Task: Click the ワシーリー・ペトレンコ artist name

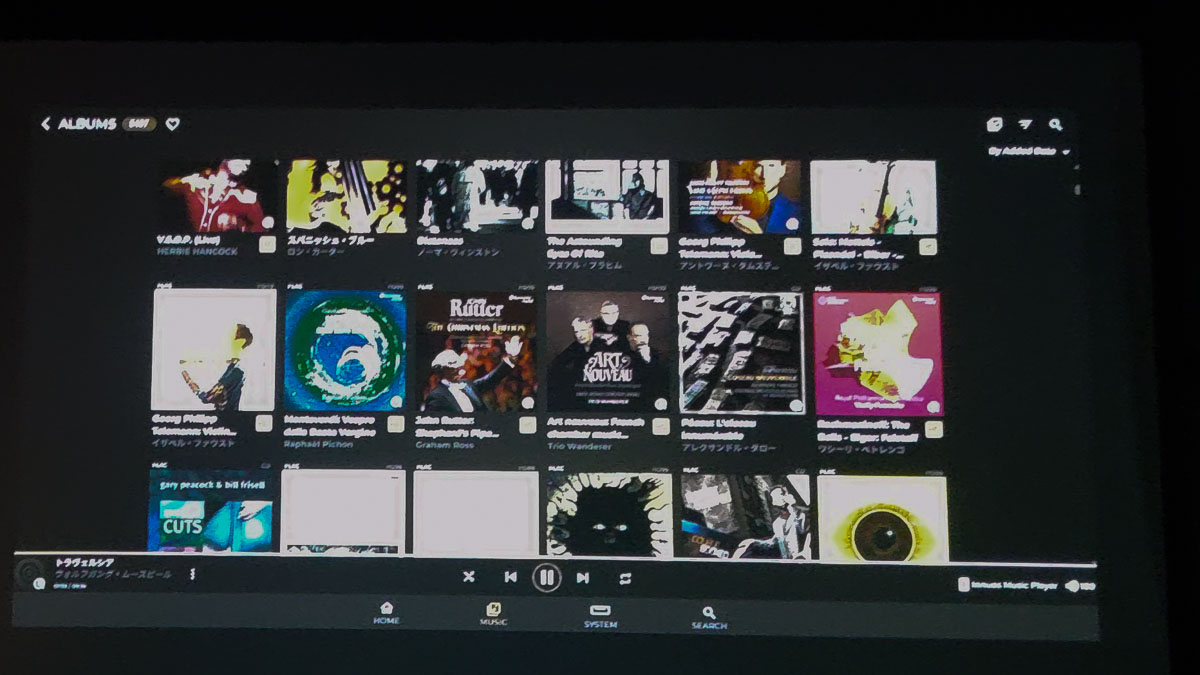Action: point(861,448)
